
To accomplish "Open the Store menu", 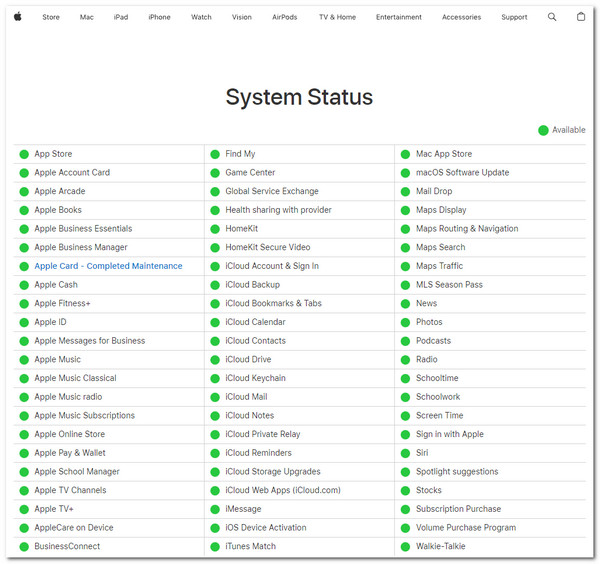I will point(51,17).
